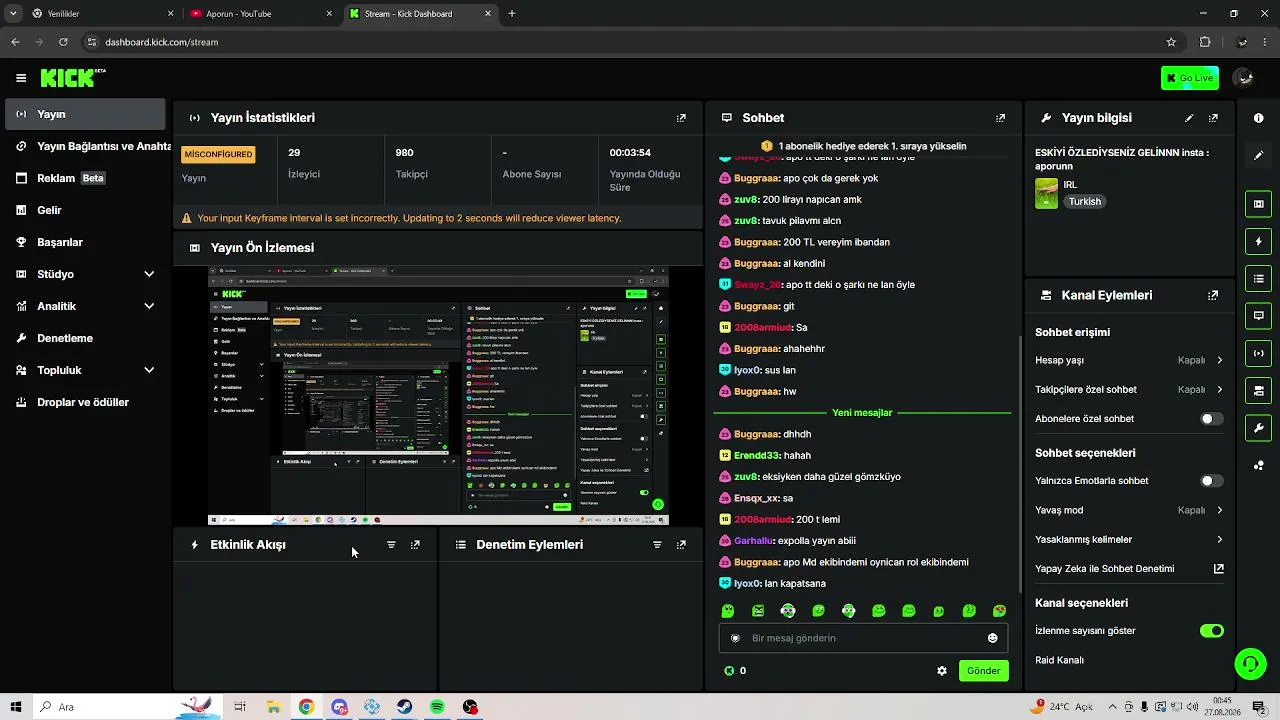Edit stream info via Yayın bilgisi pencil

(x=1189, y=118)
